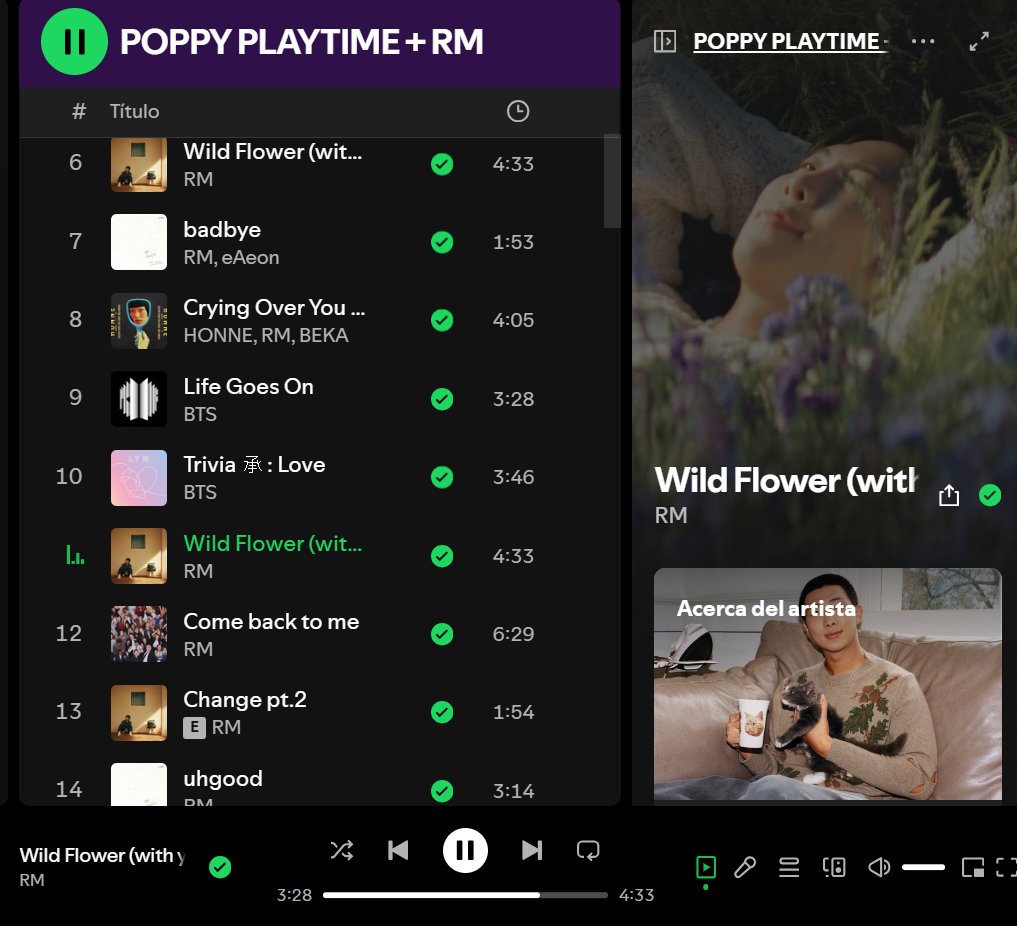Open uhgood track title
This screenshot has height=926, width=1017.
(223, 779)
